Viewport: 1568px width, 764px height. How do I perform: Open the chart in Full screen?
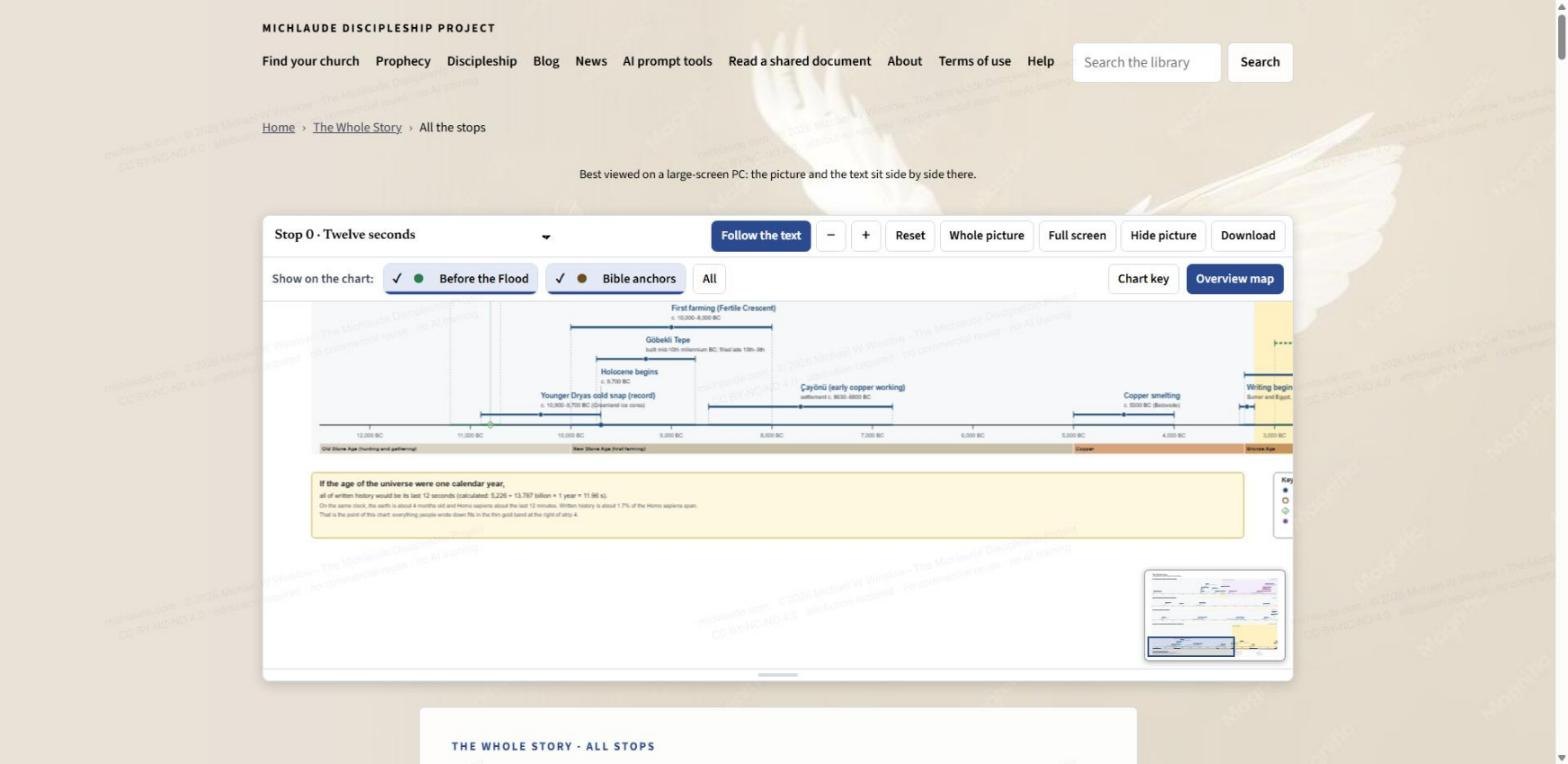pyautogui.click(x=1077, y=236)
